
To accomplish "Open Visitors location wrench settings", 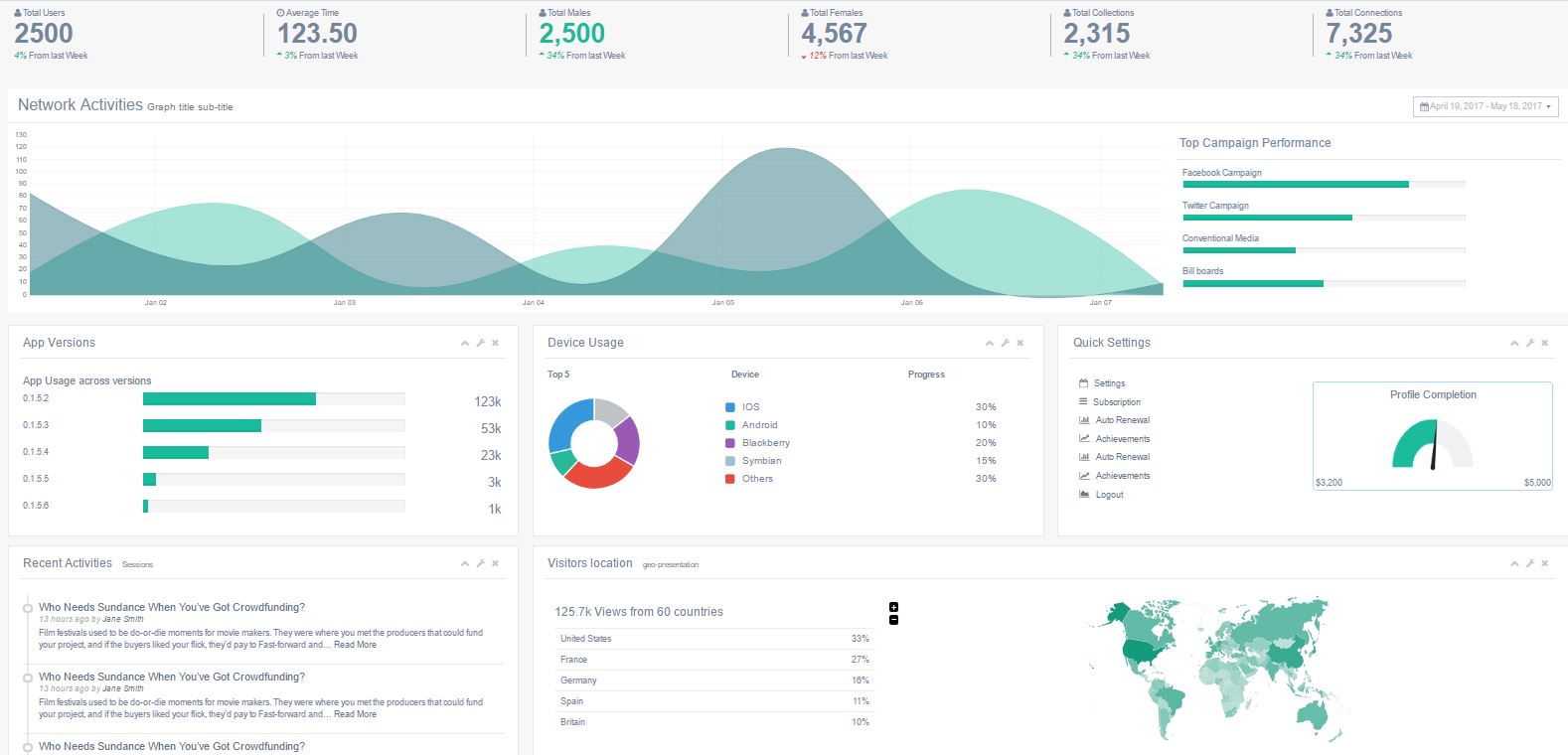I will 1529,563.
